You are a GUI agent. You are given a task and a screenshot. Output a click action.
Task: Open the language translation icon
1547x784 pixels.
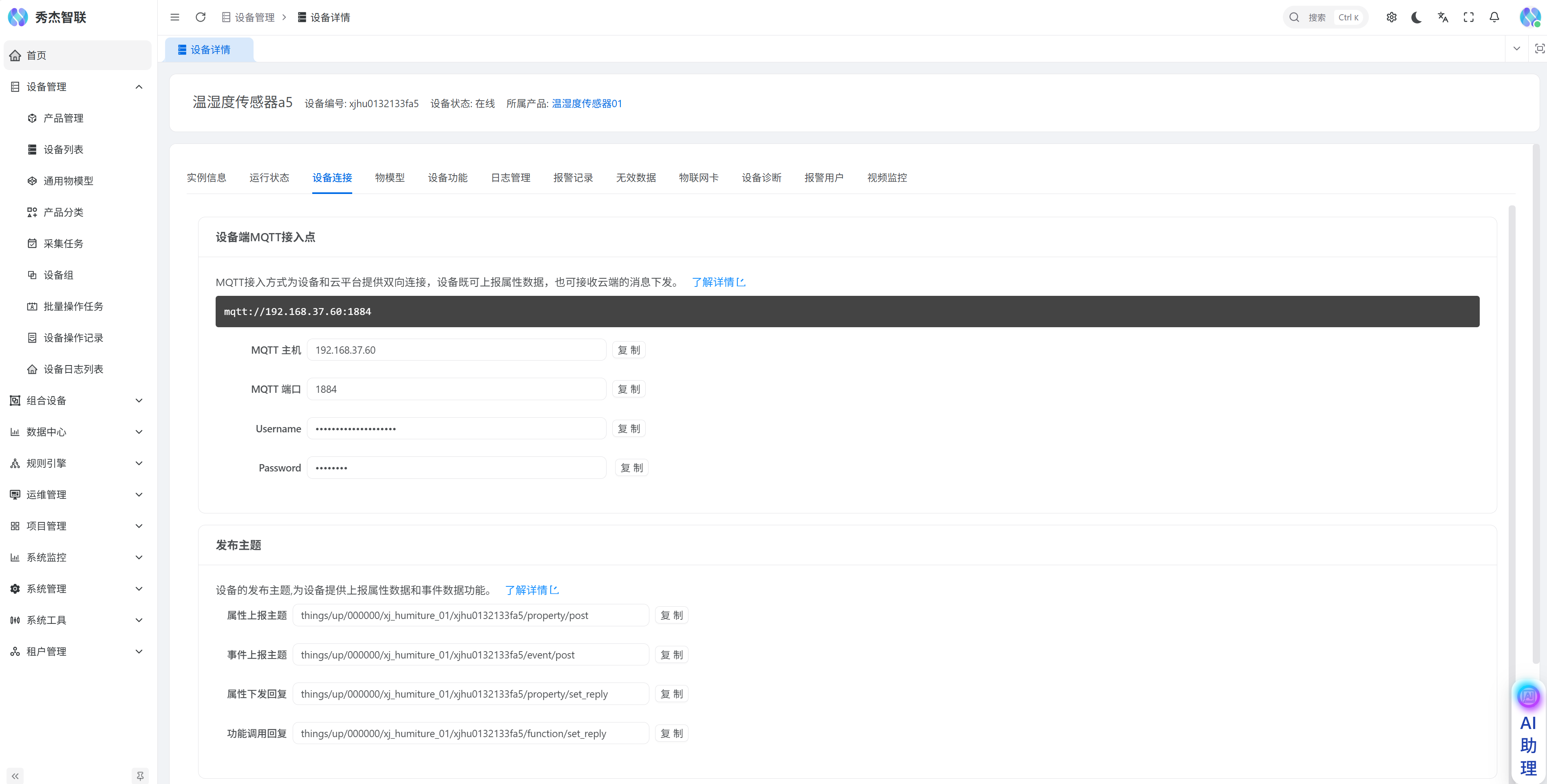pyautogui.click(x=1443, y=18)
